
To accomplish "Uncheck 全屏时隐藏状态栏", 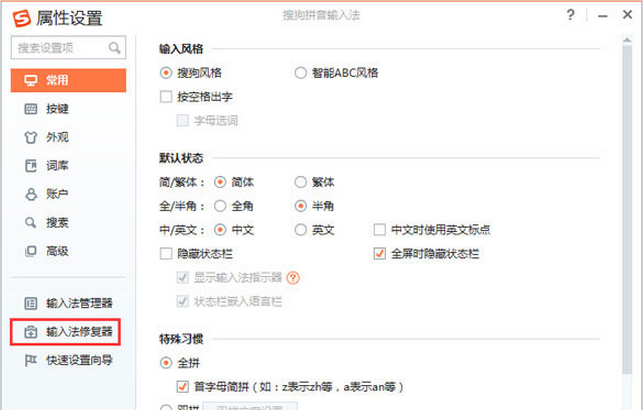I will coord(379,254).
